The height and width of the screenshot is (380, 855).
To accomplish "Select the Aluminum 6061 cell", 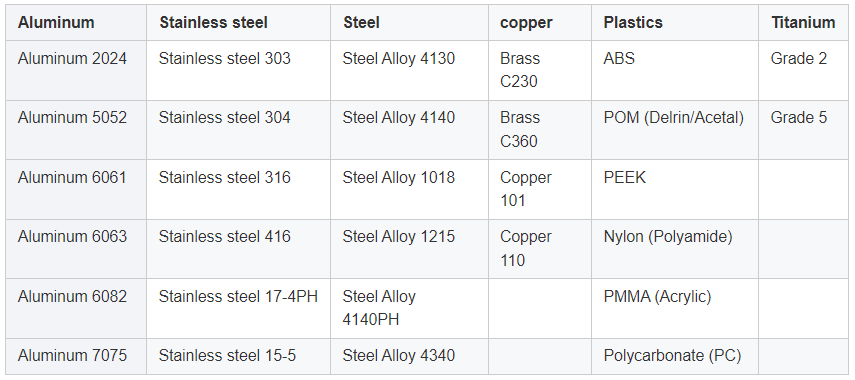I will coord(76,190).
